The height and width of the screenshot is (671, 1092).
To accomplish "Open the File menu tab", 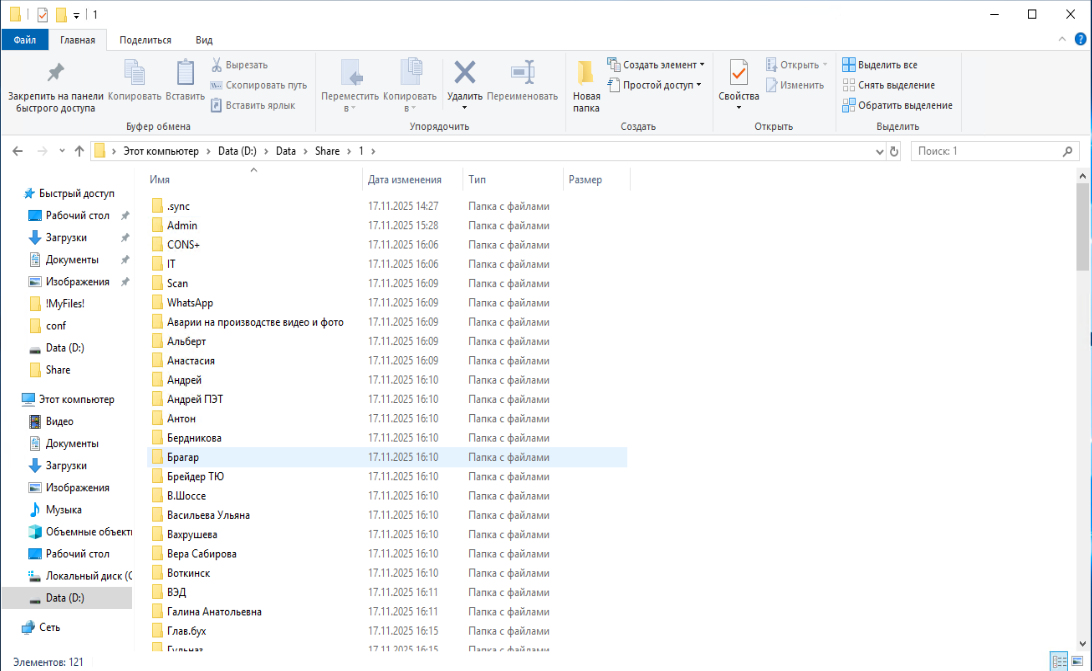I will [25, 40].
